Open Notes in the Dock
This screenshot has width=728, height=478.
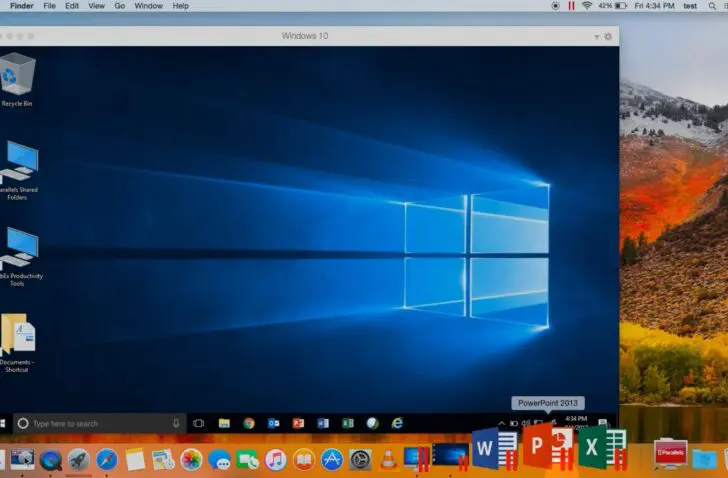point(135,460)
